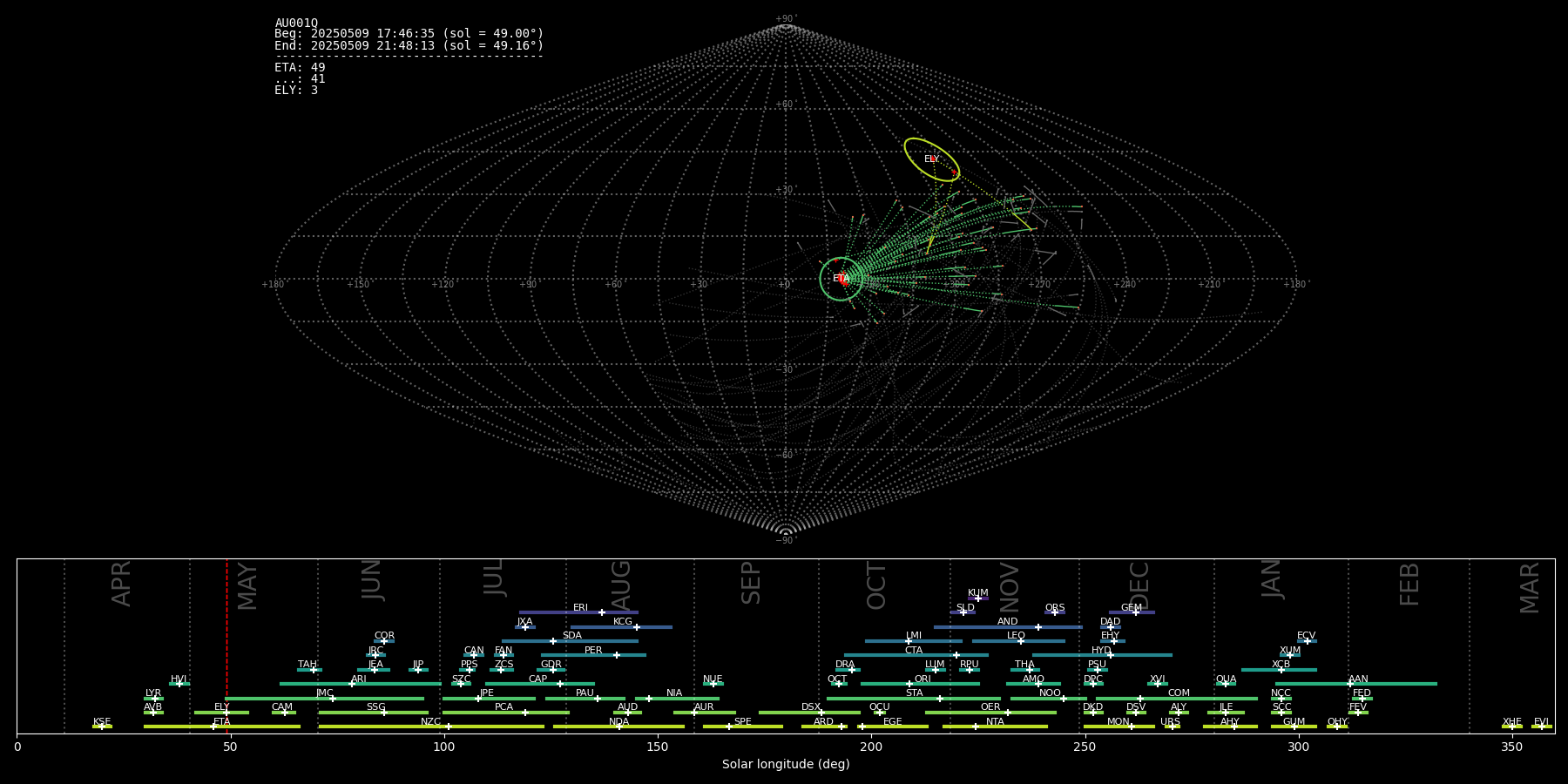Click the HVI shower label in the timeline

coord(179,679)
